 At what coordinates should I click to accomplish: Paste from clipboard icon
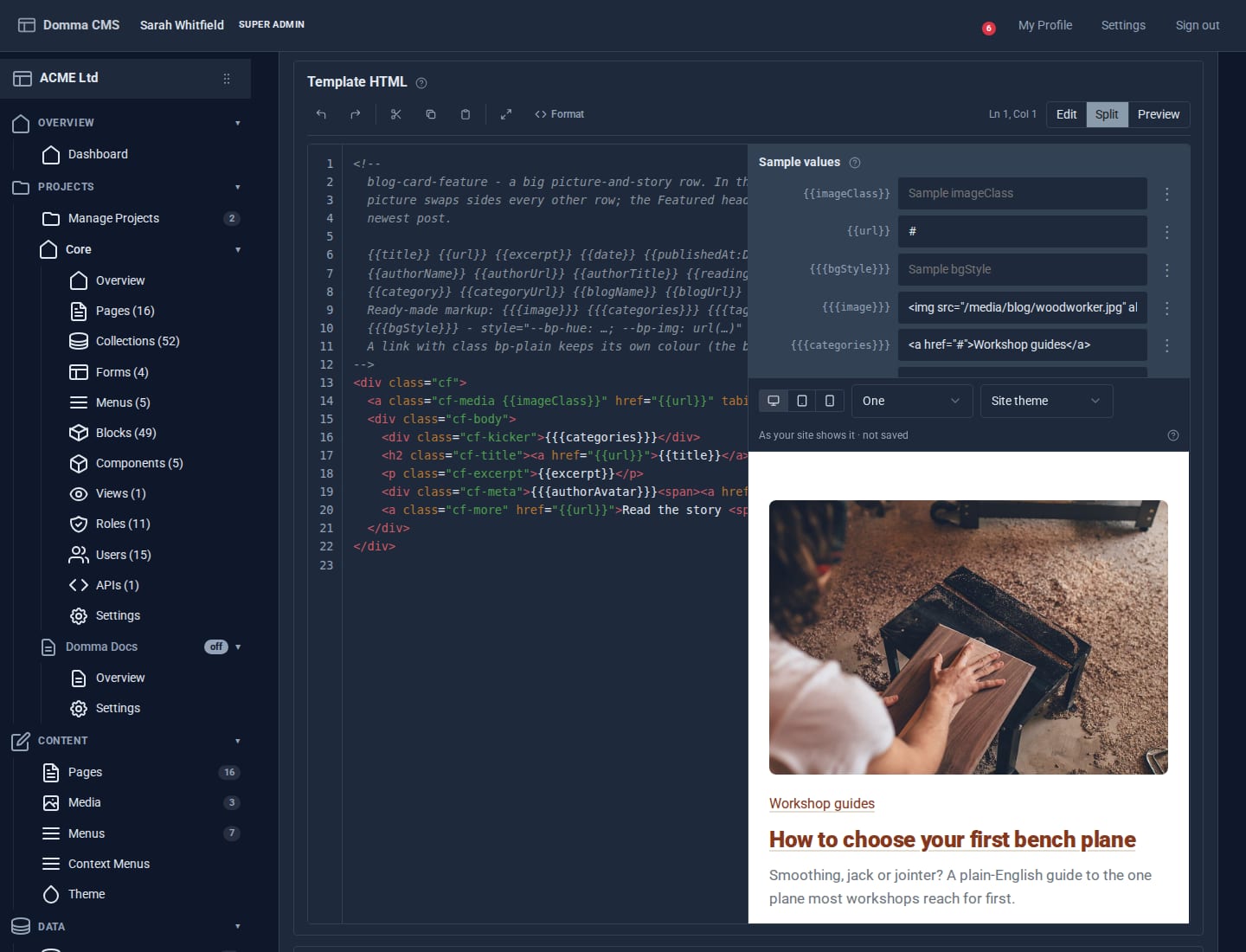(466, 114)
